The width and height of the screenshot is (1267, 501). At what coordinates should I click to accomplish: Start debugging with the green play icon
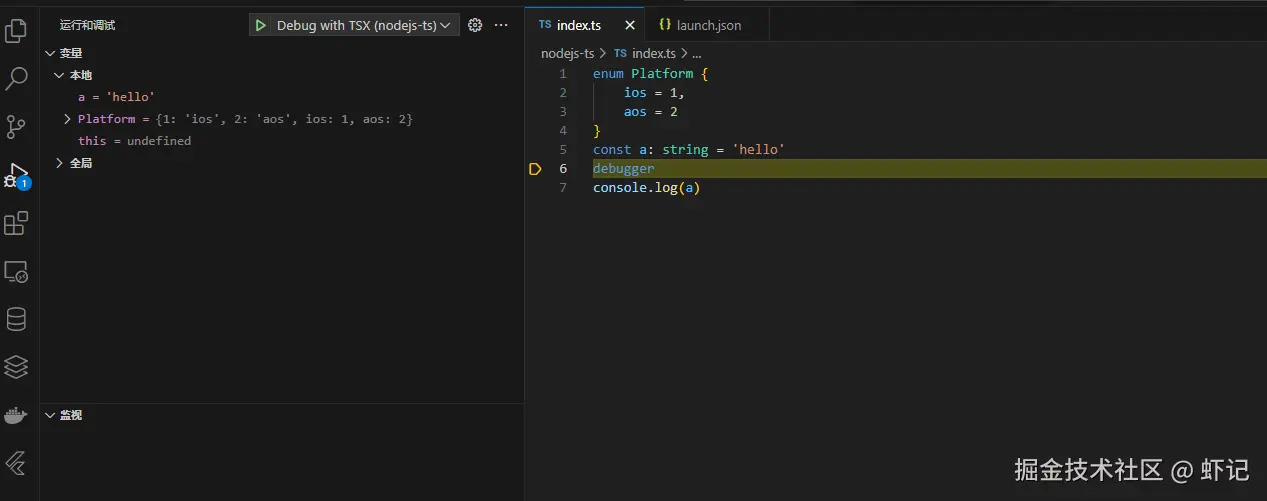(261, 25)
